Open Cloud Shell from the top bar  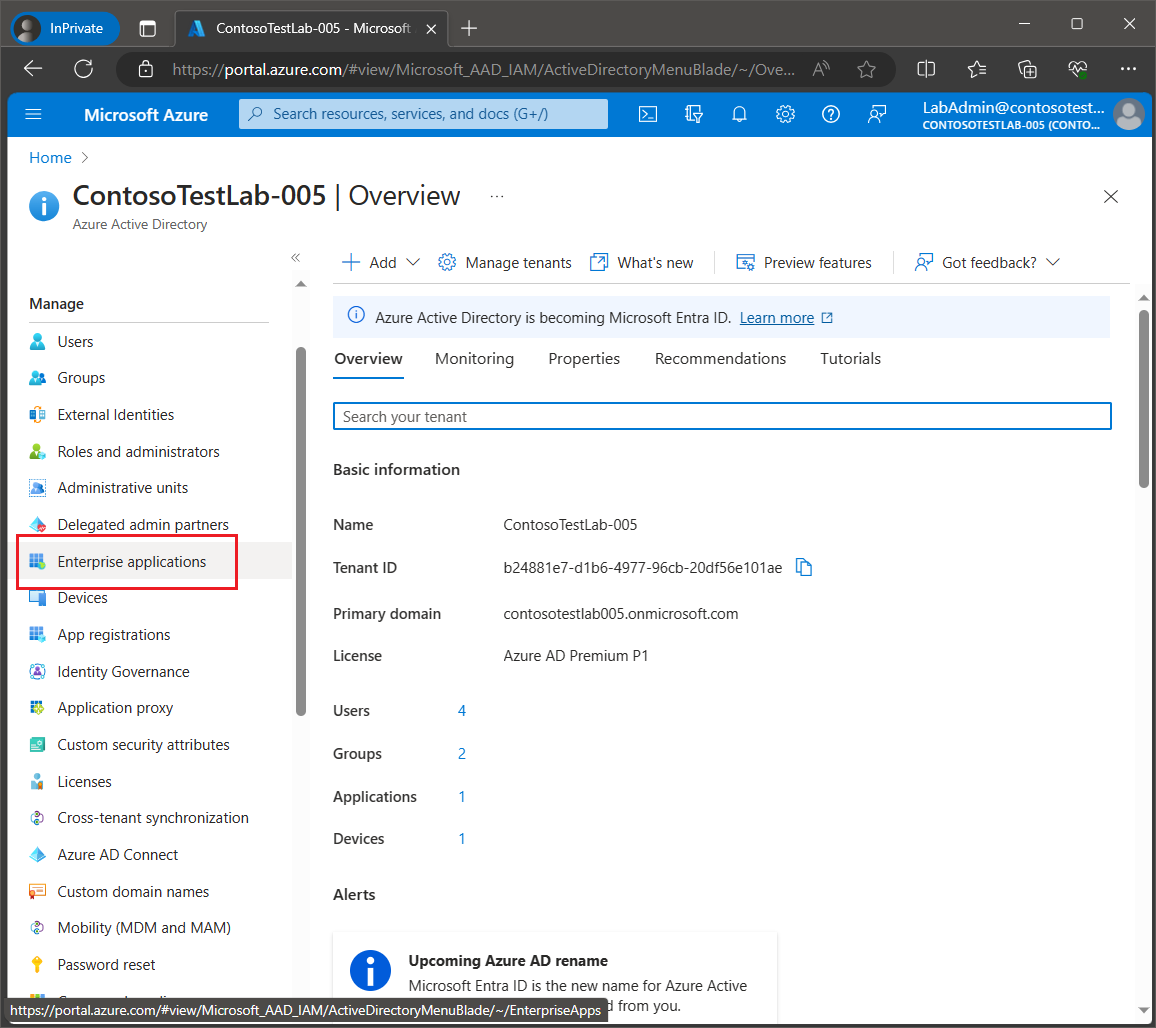tap(647, 114)
